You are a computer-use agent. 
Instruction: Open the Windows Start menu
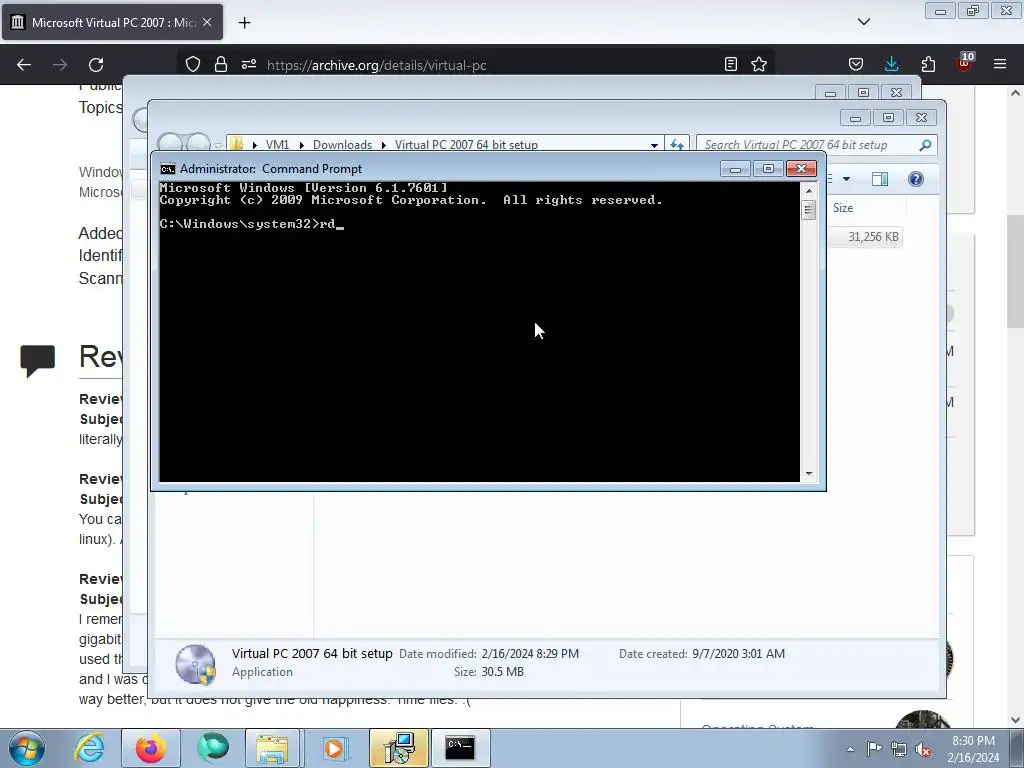27,748
